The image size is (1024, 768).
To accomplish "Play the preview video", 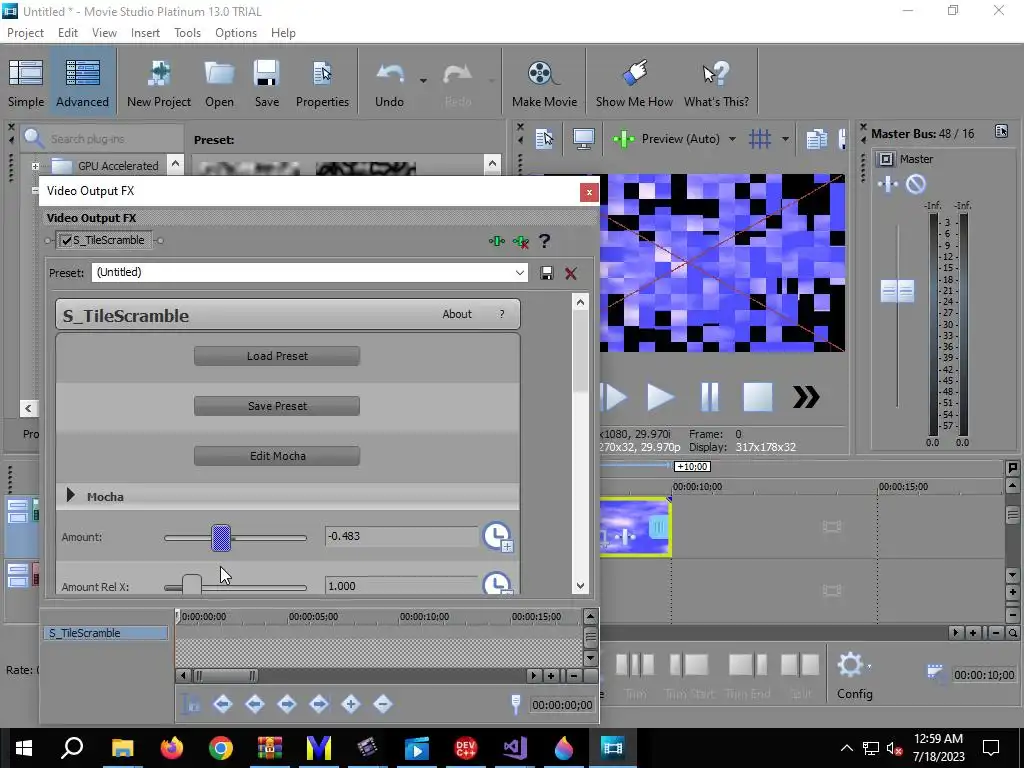I will (x=660, y=397).
